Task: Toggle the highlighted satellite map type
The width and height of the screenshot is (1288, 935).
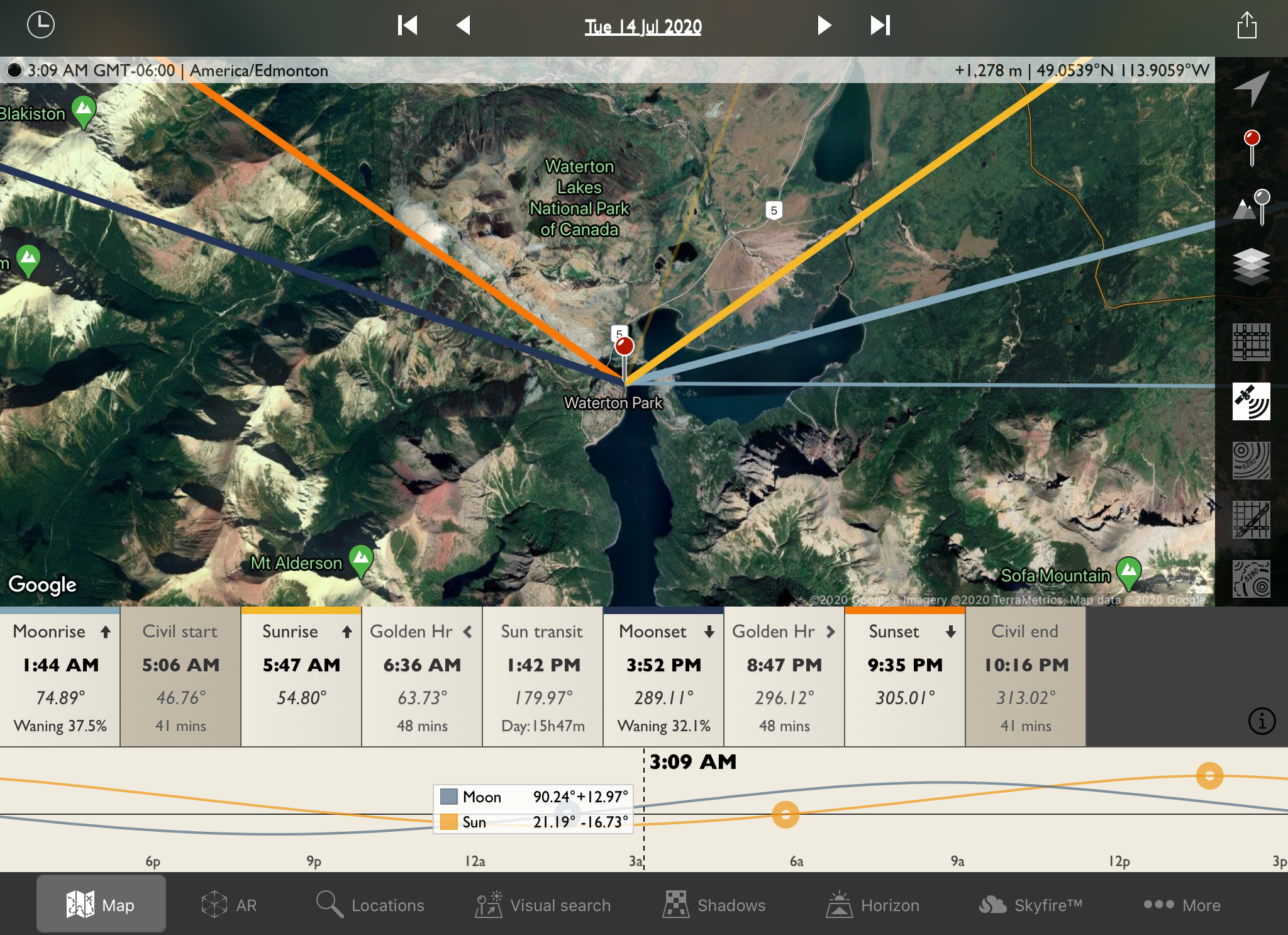Action: 1252,401
